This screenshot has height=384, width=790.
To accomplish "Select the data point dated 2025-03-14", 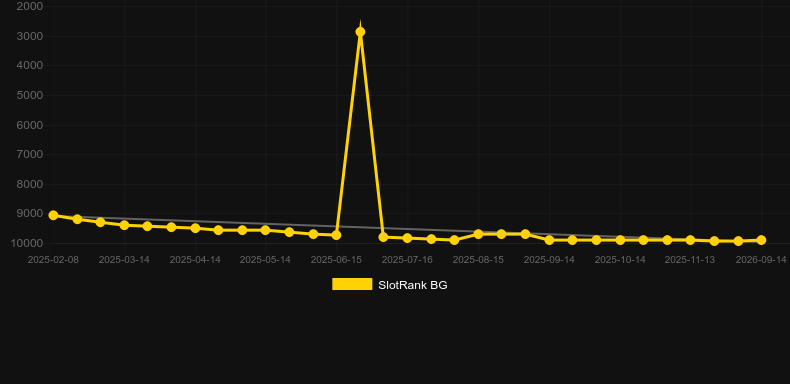I will point(124,225).
